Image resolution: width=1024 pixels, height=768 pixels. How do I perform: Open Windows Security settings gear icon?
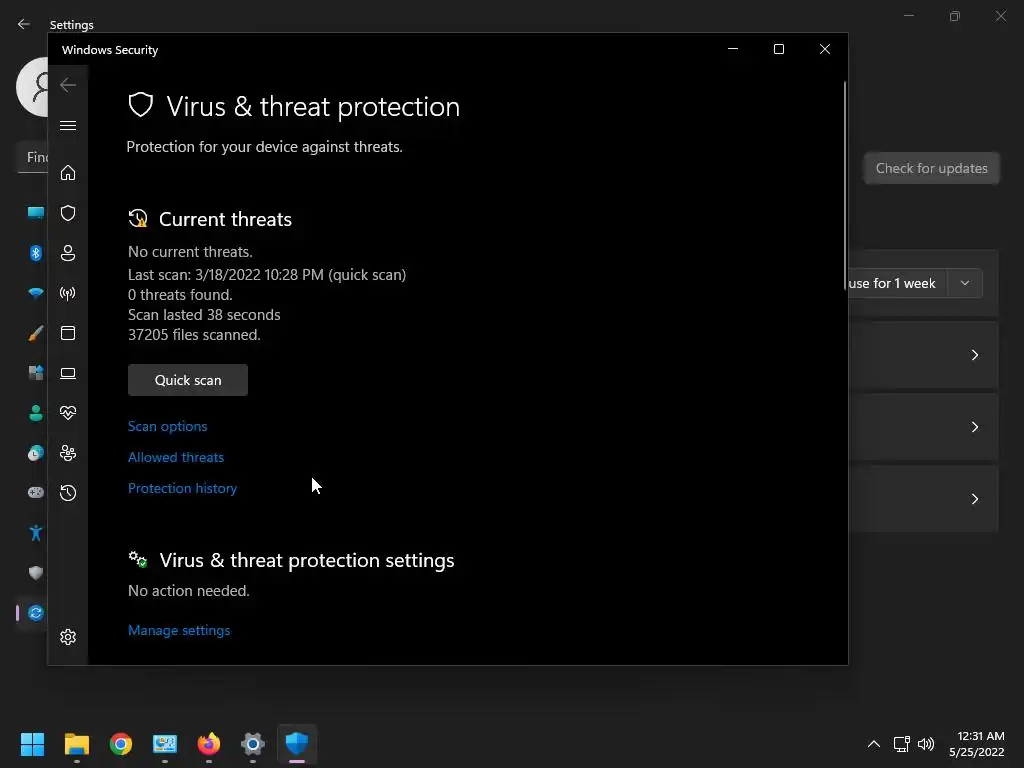point(68,637)
